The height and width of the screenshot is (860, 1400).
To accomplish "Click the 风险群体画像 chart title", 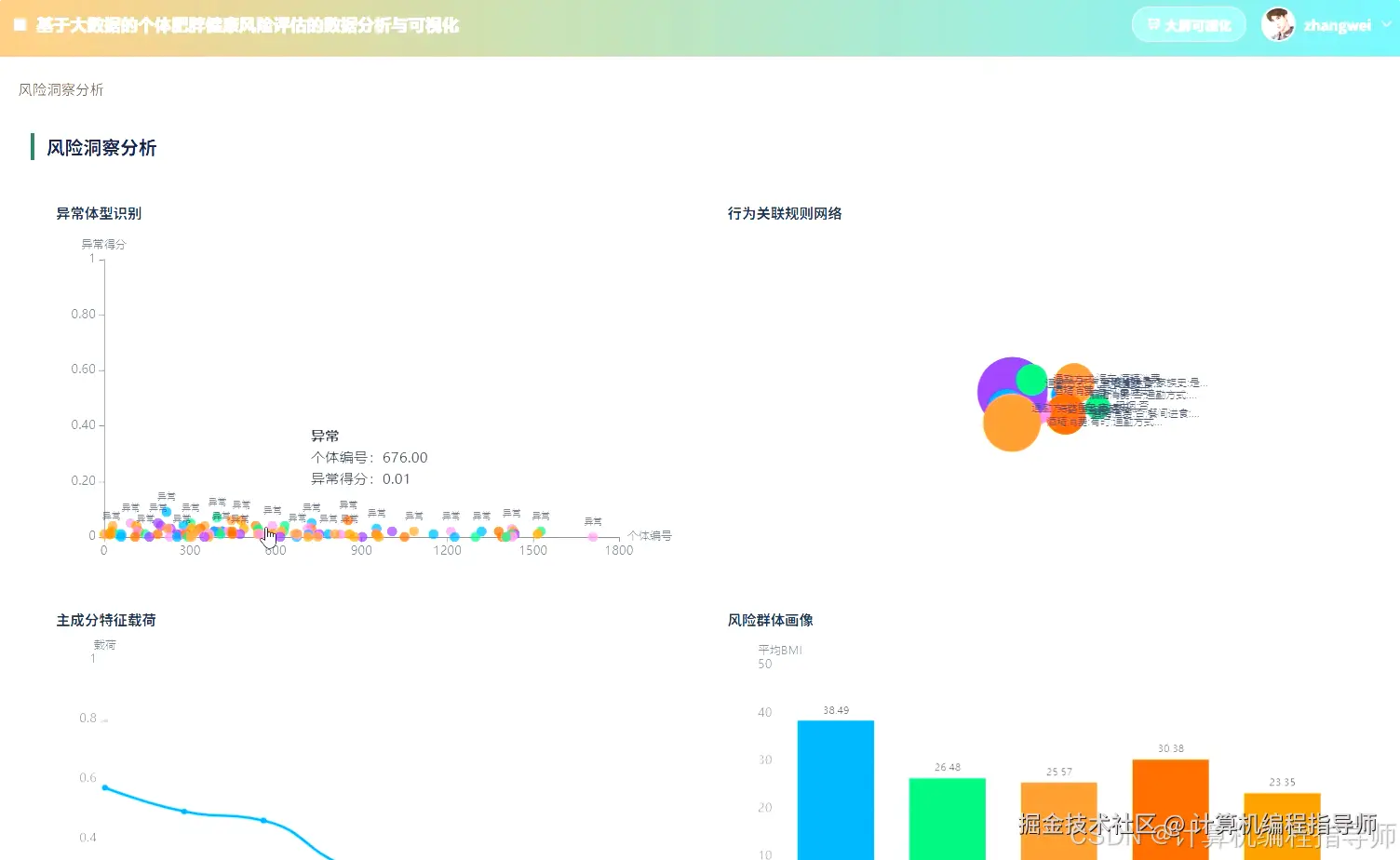I will click(771, 620).
